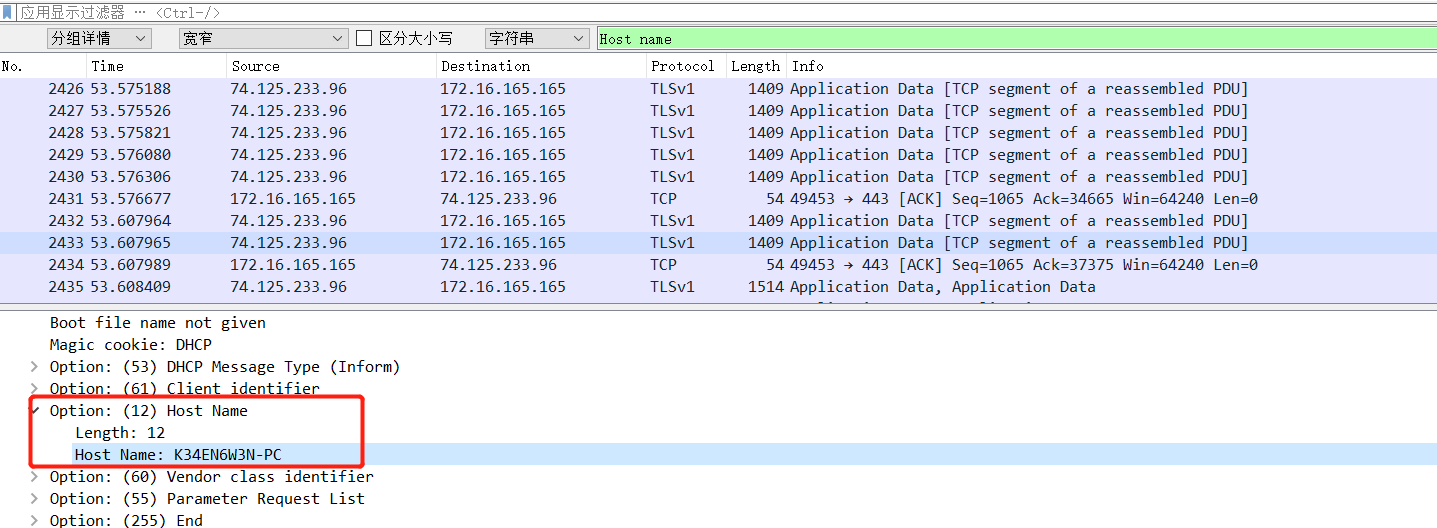Expand Option (60) Vendor class identifier
Image resolution: width=1437 pixels, height=528 pixels.
tap(36, 477)
